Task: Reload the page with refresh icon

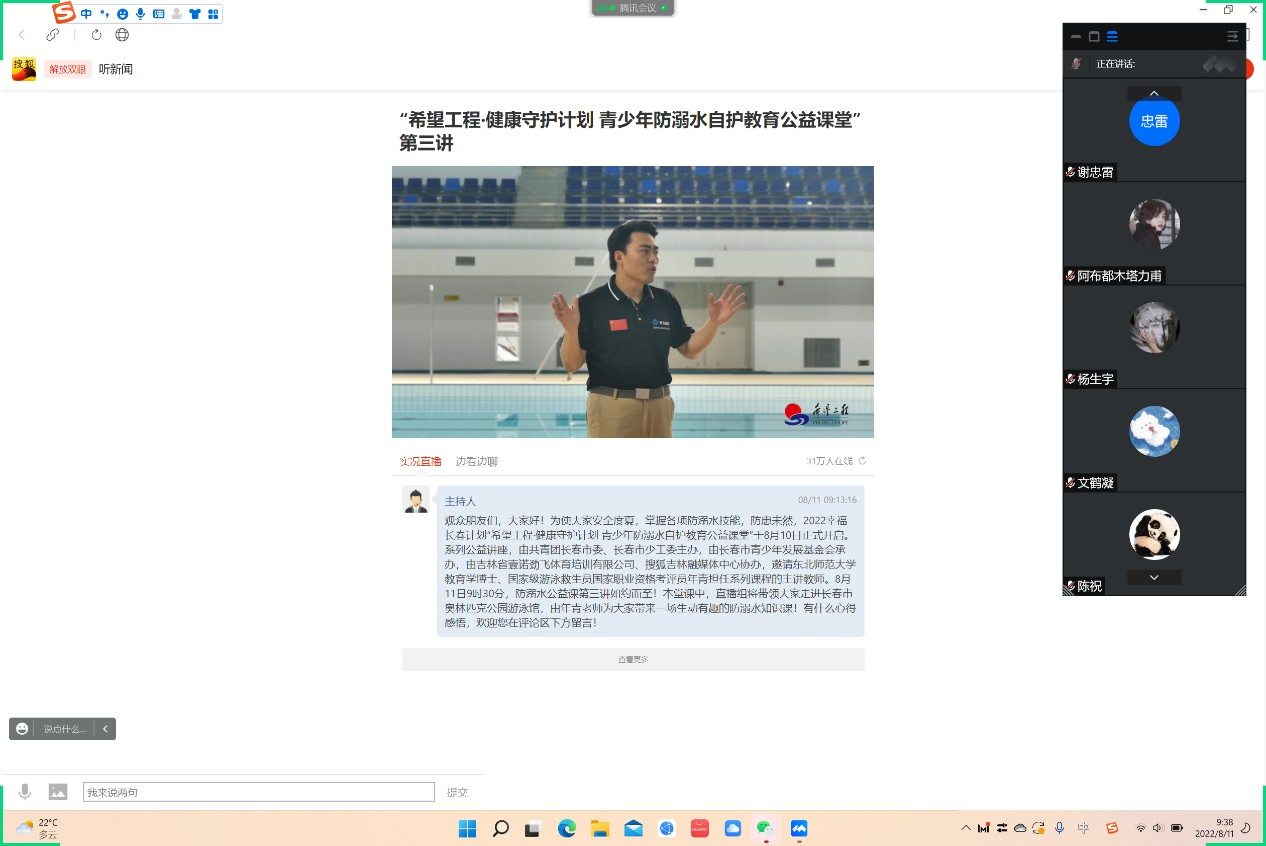Action: [96, 35]
